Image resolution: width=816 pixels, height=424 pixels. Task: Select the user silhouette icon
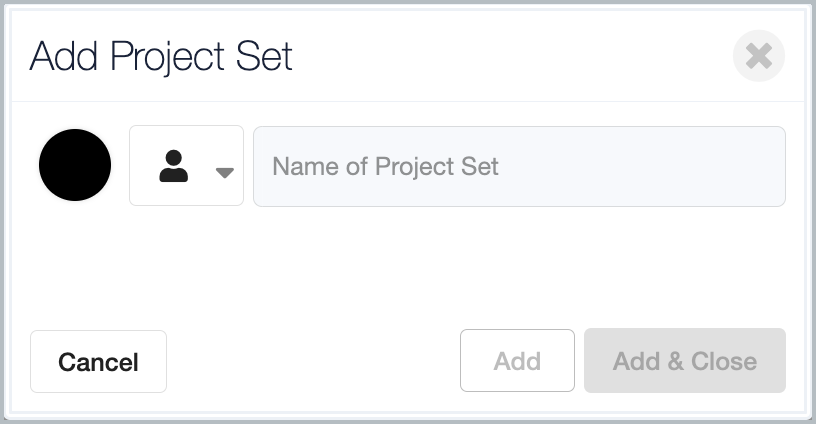coord(173,166)
